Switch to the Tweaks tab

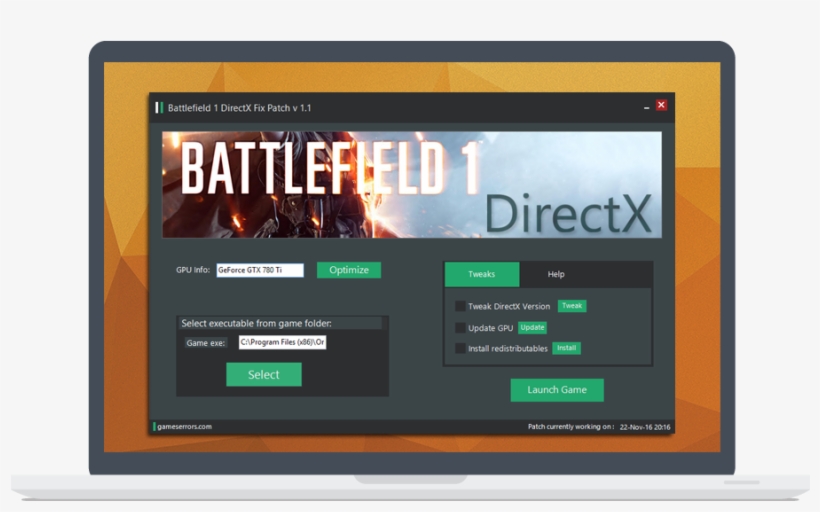pyautogui.click(x=482, y=274)
